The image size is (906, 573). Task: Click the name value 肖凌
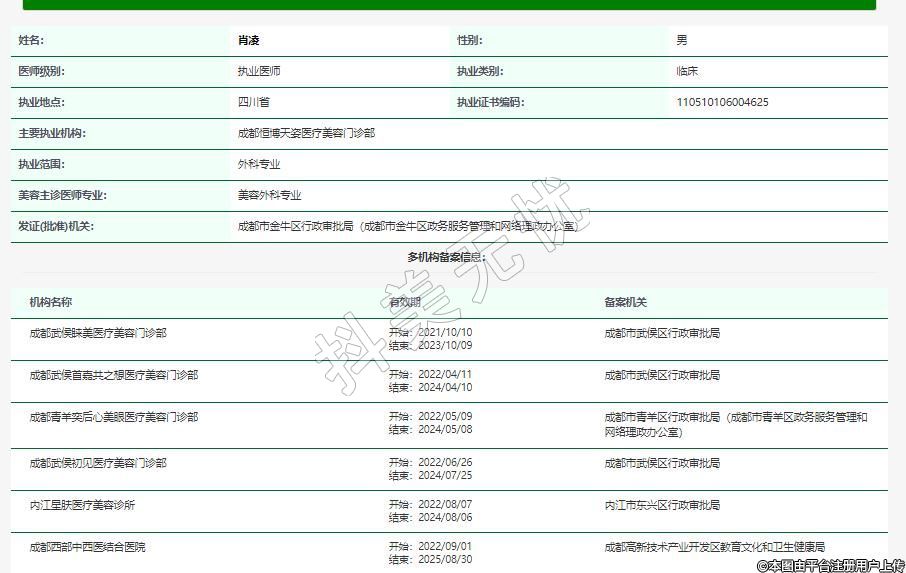248,41
